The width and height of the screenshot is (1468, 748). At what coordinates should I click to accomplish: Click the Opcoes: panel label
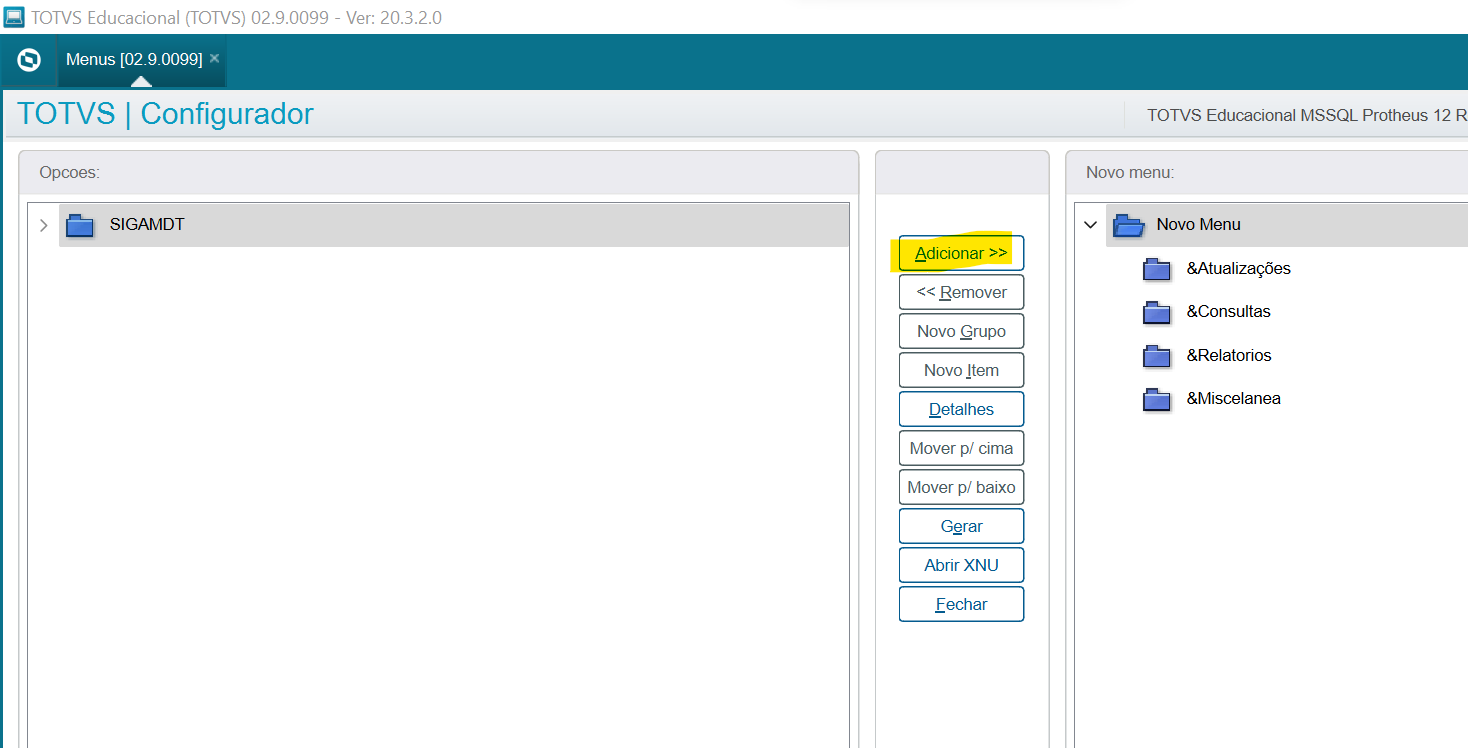[70, 172]
